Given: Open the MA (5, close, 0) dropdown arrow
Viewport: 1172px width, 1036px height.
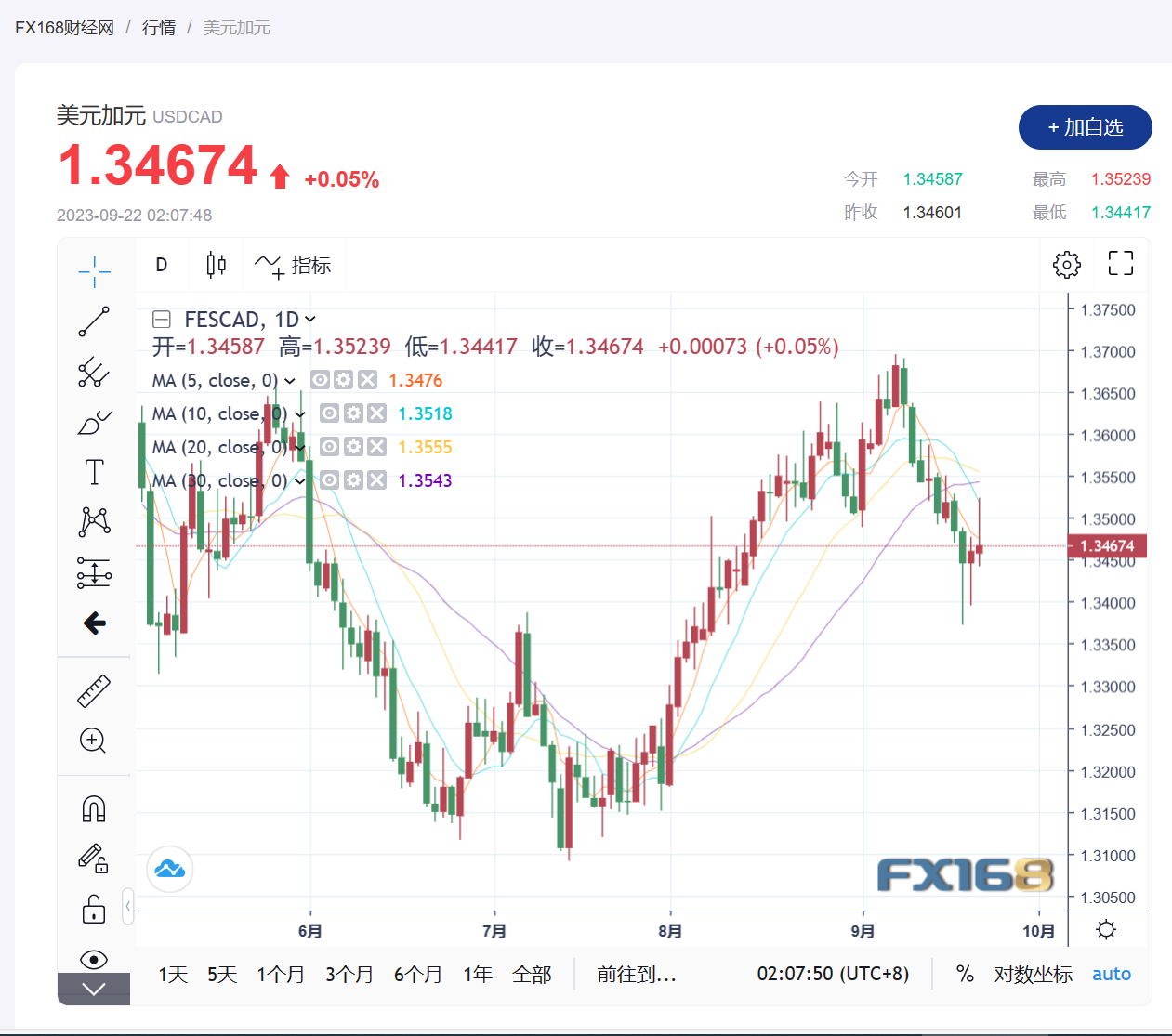Looking at the screenshot, I should (x=290, y=381).
